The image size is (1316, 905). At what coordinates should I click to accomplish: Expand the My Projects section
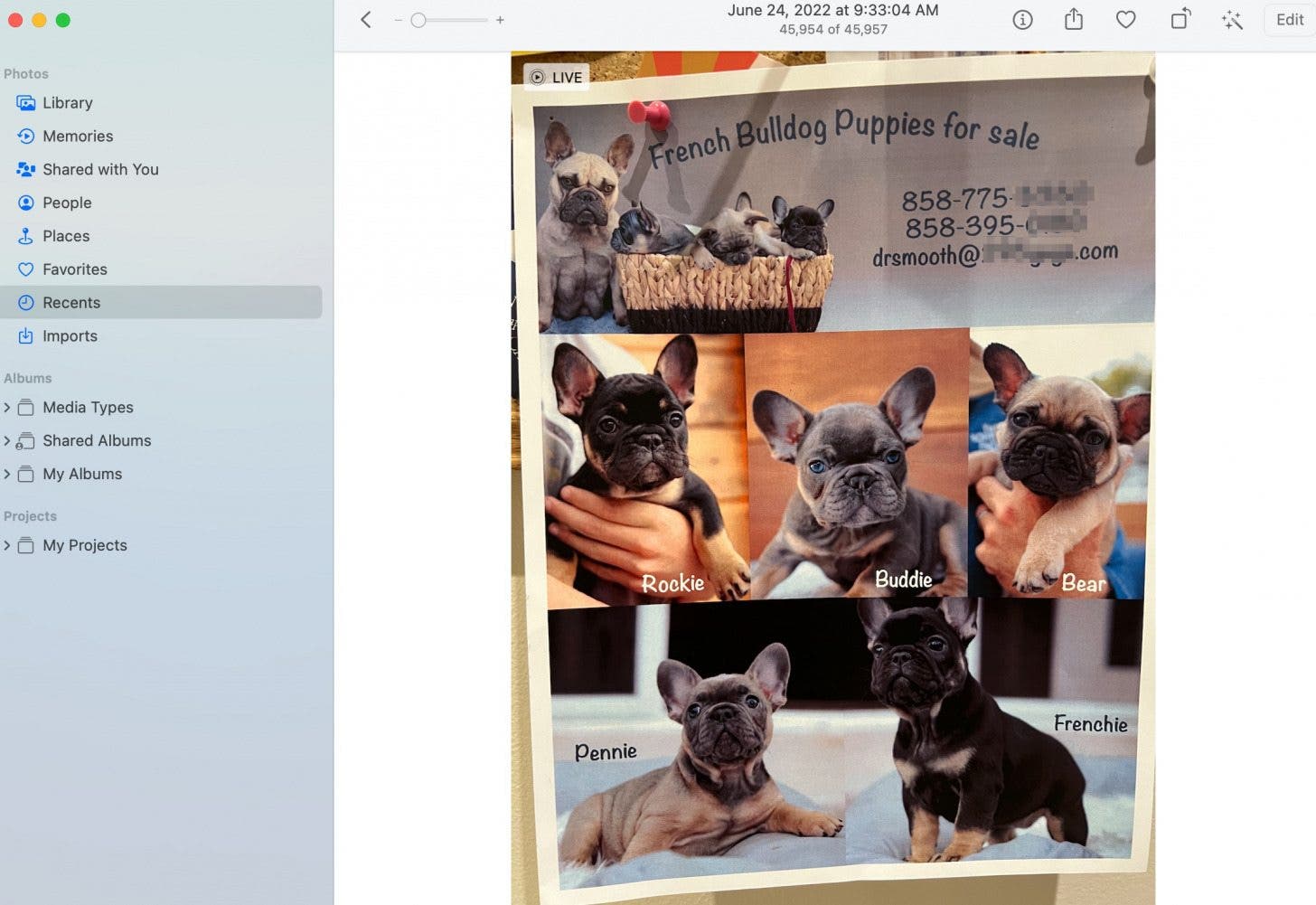pyautogui.click(x=9, y=545)
